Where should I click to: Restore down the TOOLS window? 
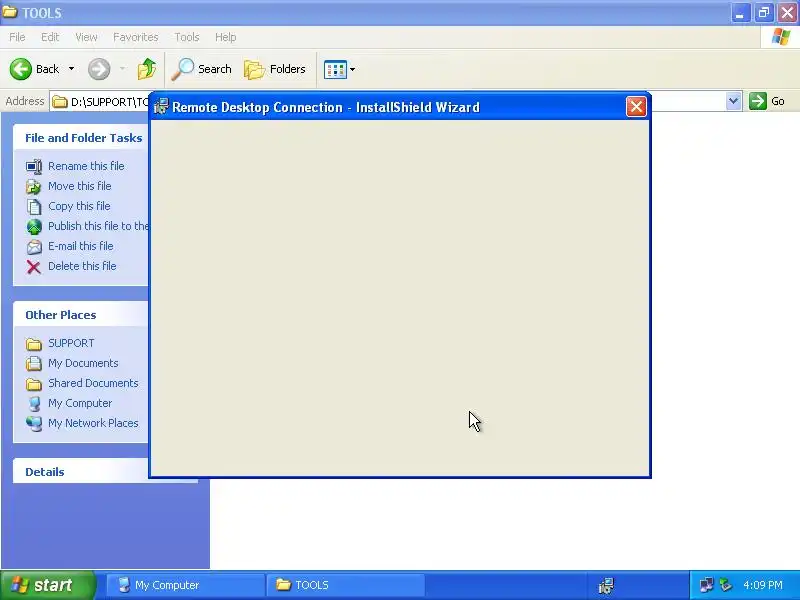point(764,13)
